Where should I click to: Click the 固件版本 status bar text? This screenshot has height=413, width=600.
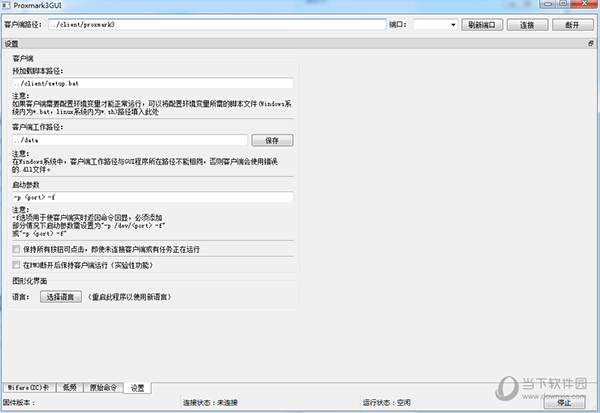click(19, 403)
